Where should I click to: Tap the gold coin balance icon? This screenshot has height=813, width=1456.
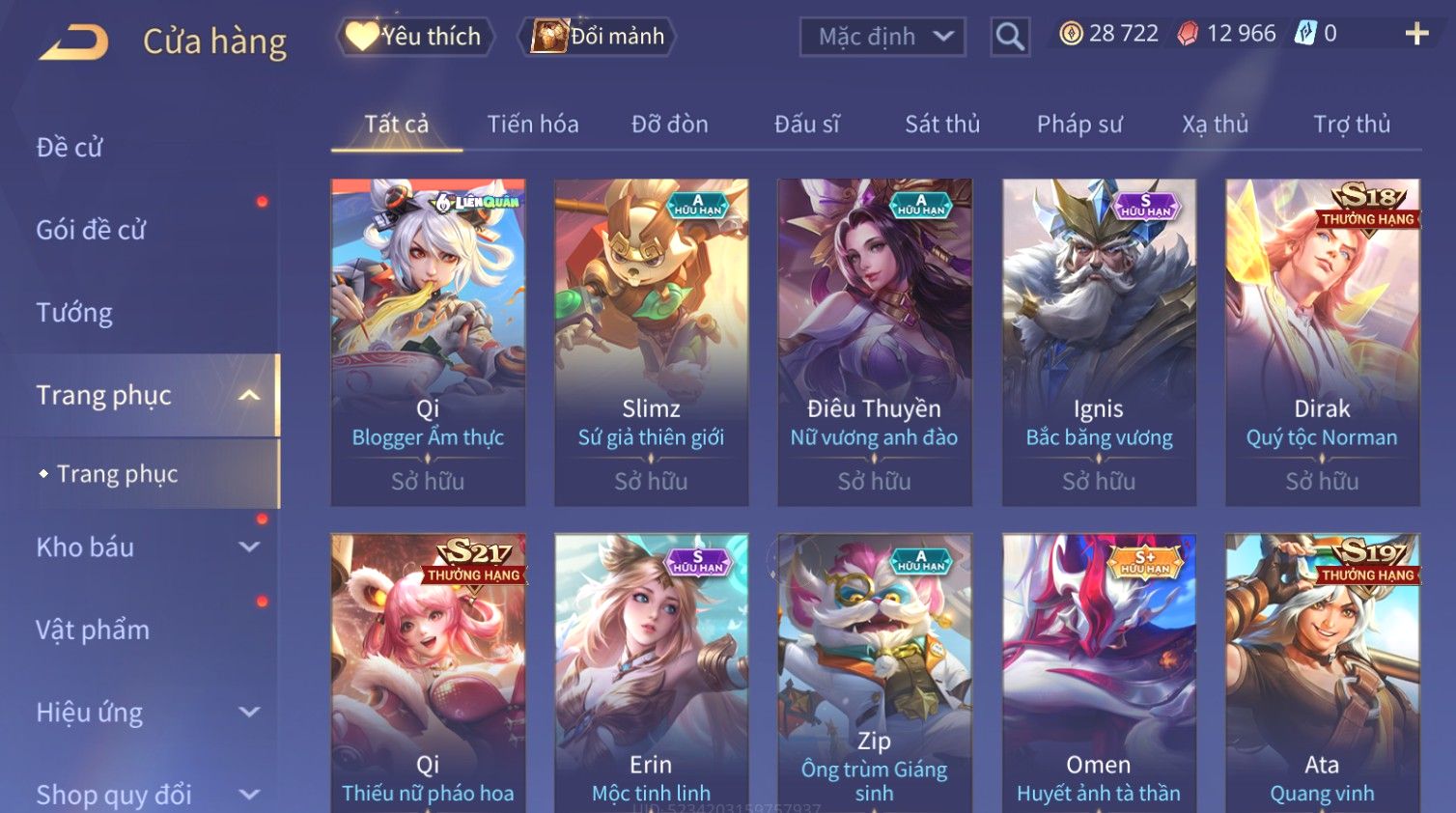pos(1071,34)
